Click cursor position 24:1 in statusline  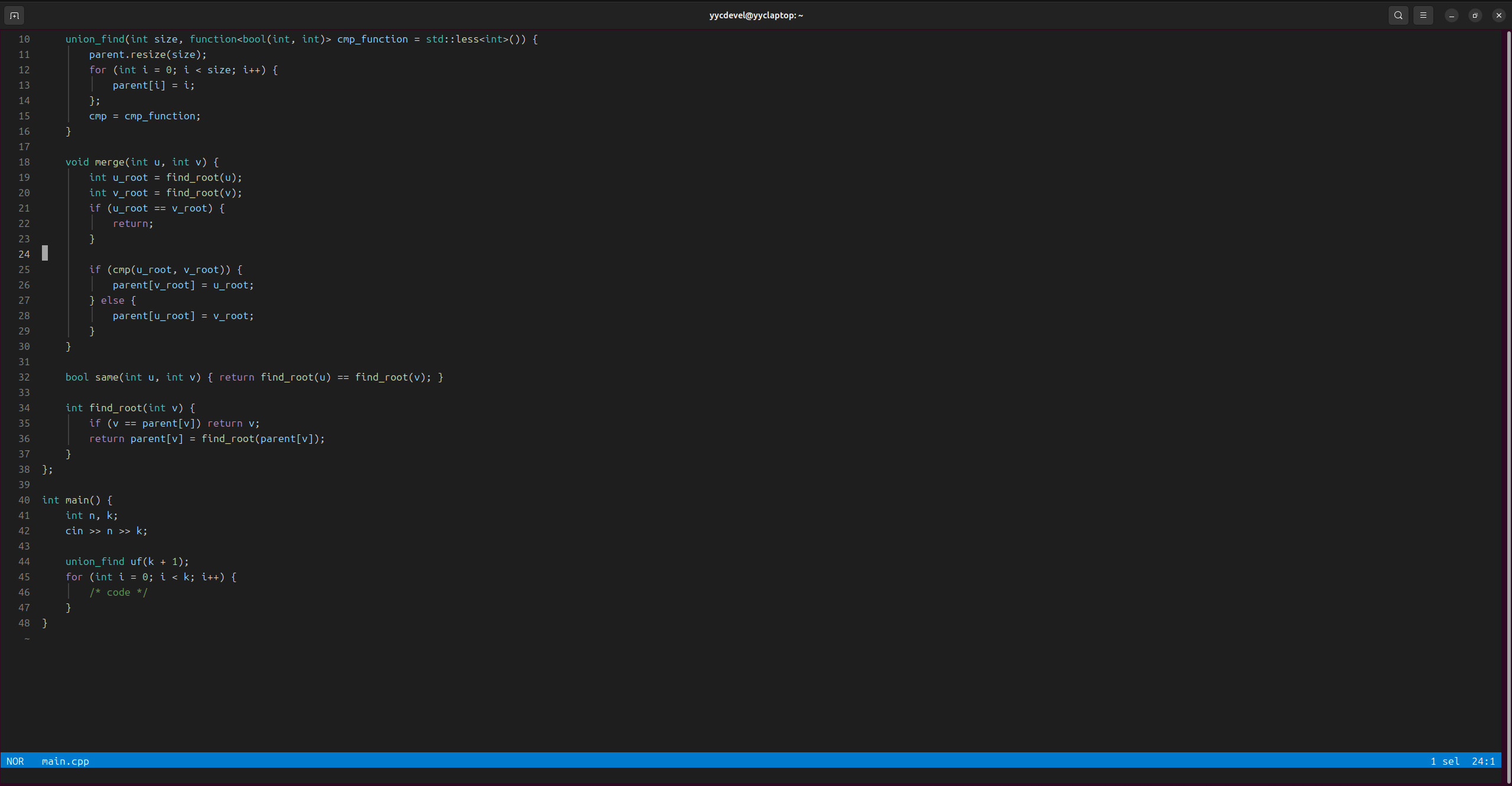pyautogui.click(x=1483, y=761)
